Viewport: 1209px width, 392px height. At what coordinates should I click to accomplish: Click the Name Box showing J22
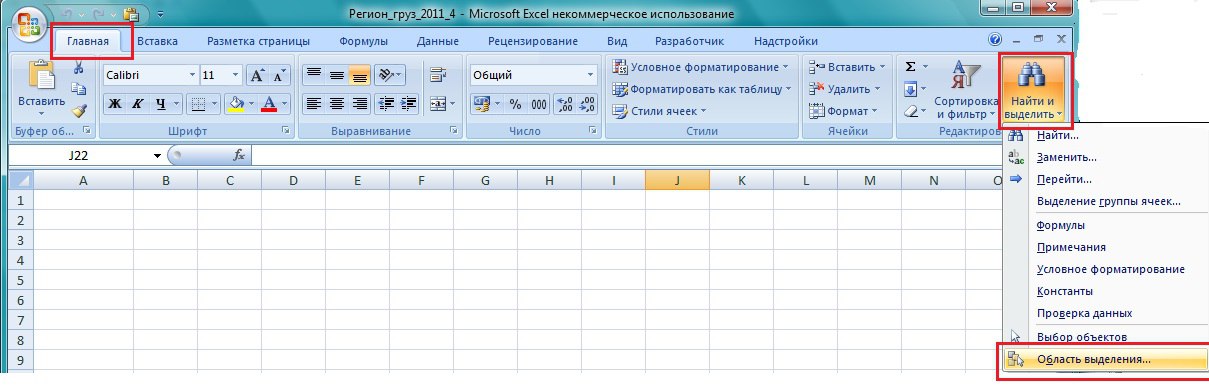79,156
